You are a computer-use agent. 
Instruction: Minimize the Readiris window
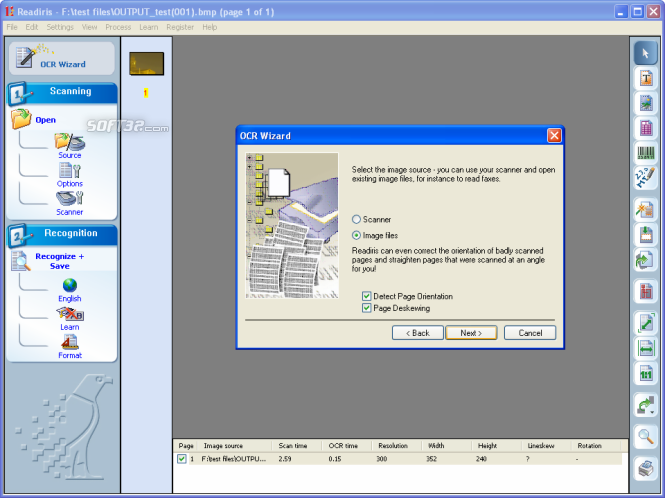click(x=621, y=11)
